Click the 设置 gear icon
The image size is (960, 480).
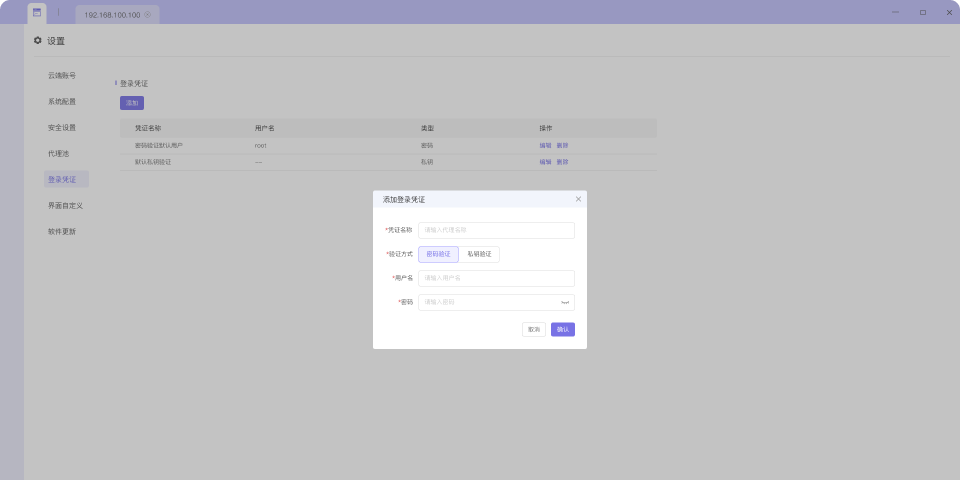point(38,41)
